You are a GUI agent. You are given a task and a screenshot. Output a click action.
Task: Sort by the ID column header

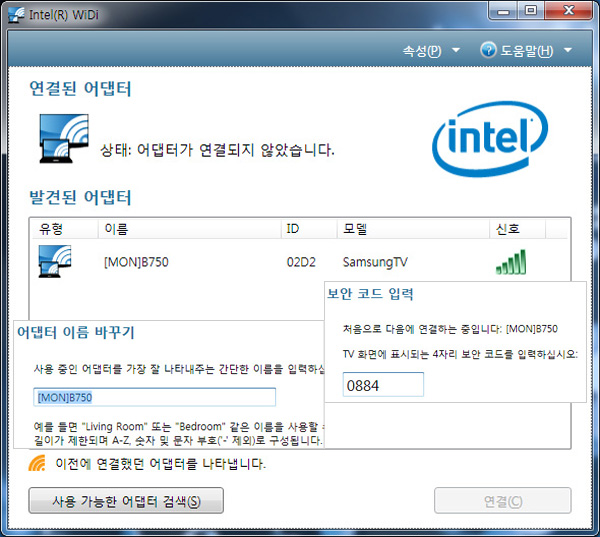pos(309,229)
